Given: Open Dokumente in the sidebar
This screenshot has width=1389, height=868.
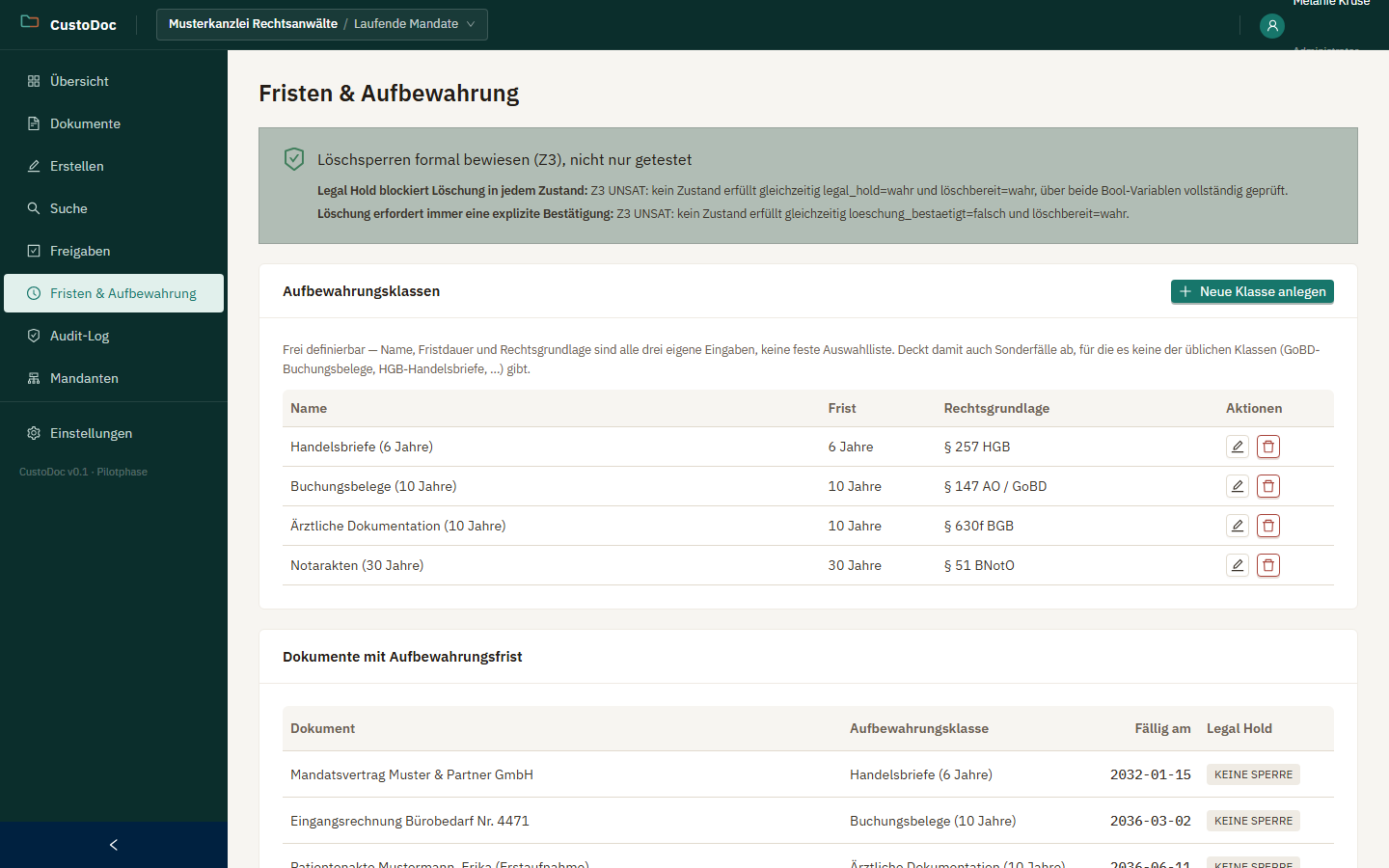Looking at the screenshot, I should click(x=114, y=123).
